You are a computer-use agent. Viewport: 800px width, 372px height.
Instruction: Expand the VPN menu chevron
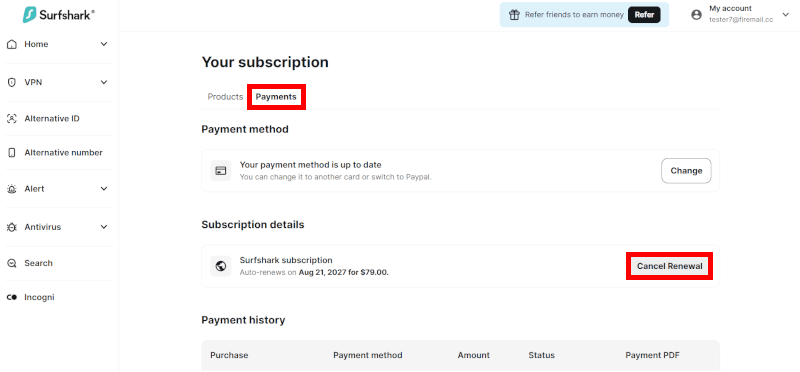tap(104, 83)
